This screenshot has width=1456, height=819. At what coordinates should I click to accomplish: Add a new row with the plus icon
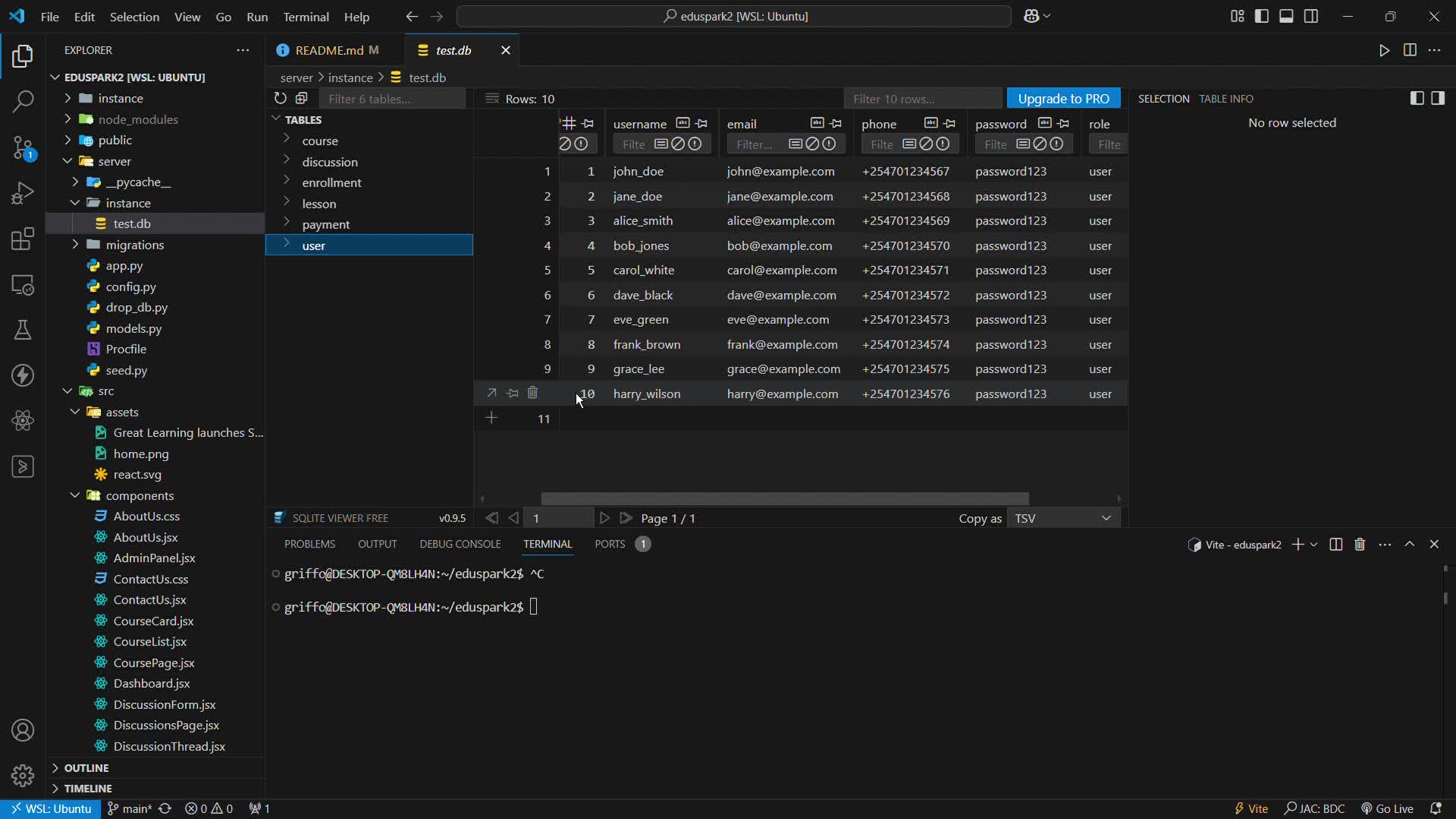tap(492, 418)
